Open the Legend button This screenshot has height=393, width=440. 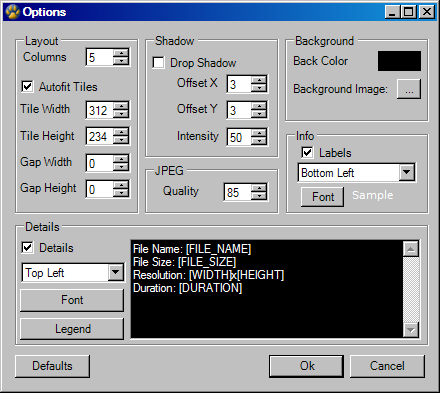pos(72,329)
